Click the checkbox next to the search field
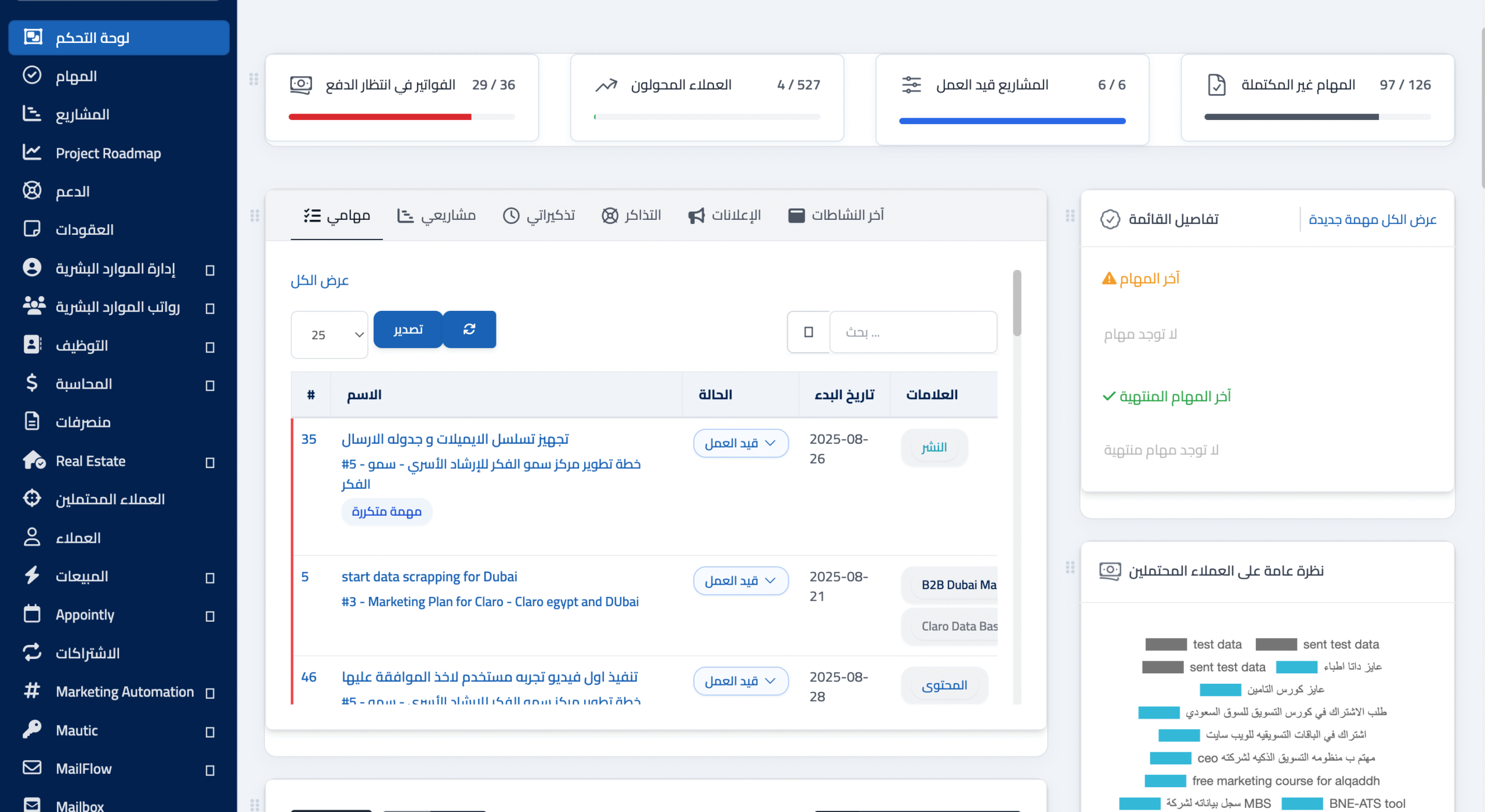1485x812 pixels. tap(807, 332)
